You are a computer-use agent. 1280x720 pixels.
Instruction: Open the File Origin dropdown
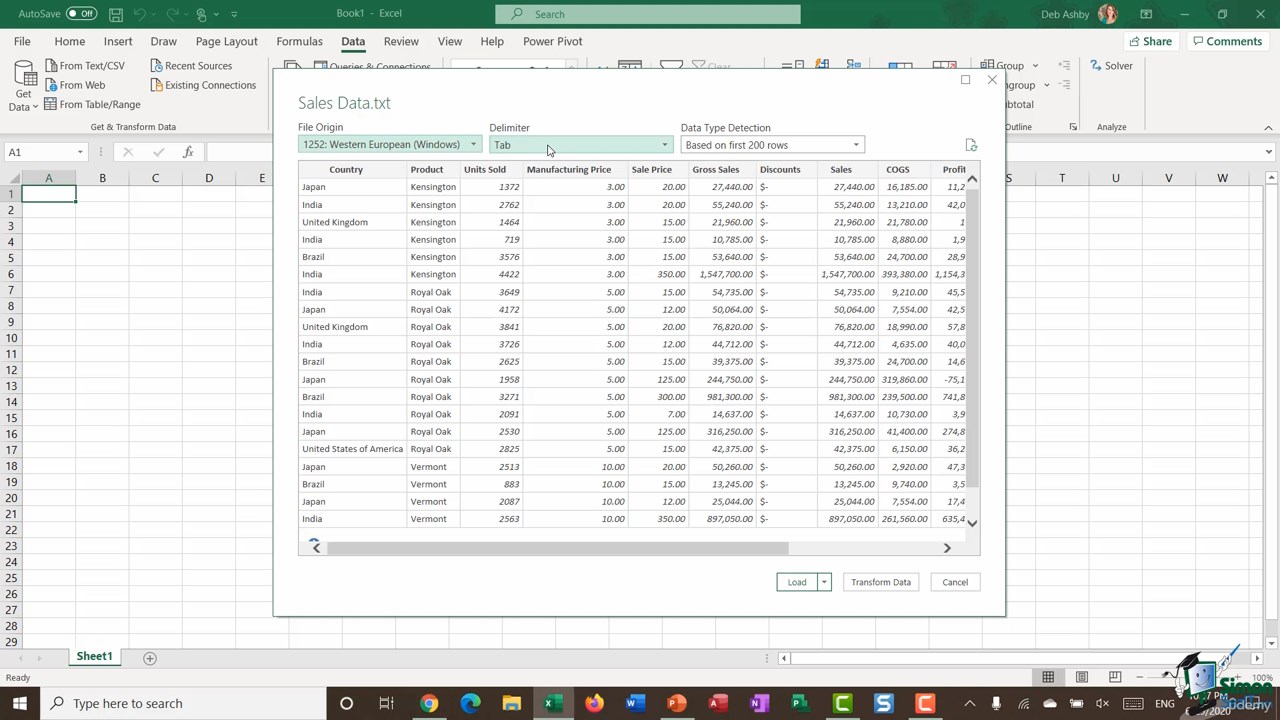(x=390, y=145)
